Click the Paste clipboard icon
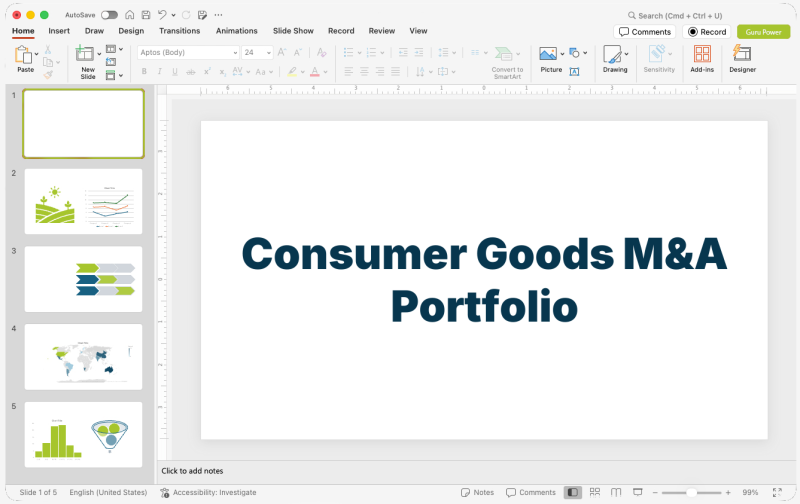The height and width of the screenshot is (504, 800). tap(23, 55)
